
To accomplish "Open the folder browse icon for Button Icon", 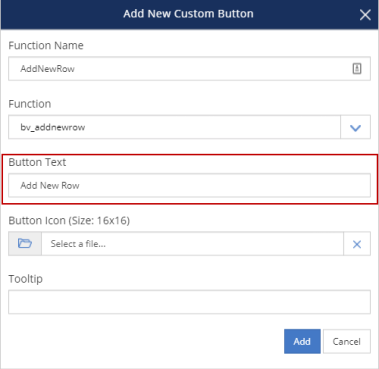I will (x=25, y=244).
